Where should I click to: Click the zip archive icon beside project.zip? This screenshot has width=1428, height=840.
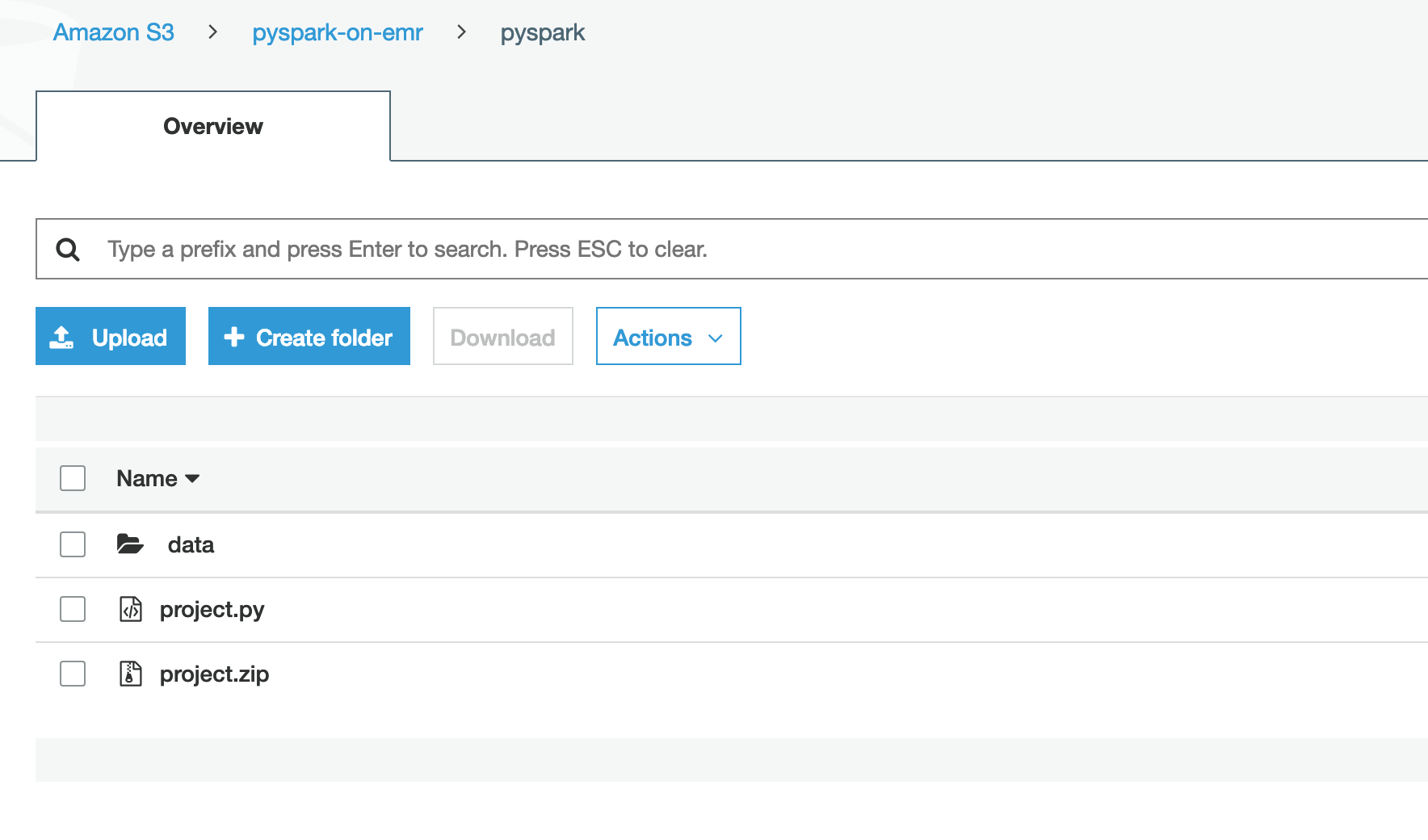[130, 674]
